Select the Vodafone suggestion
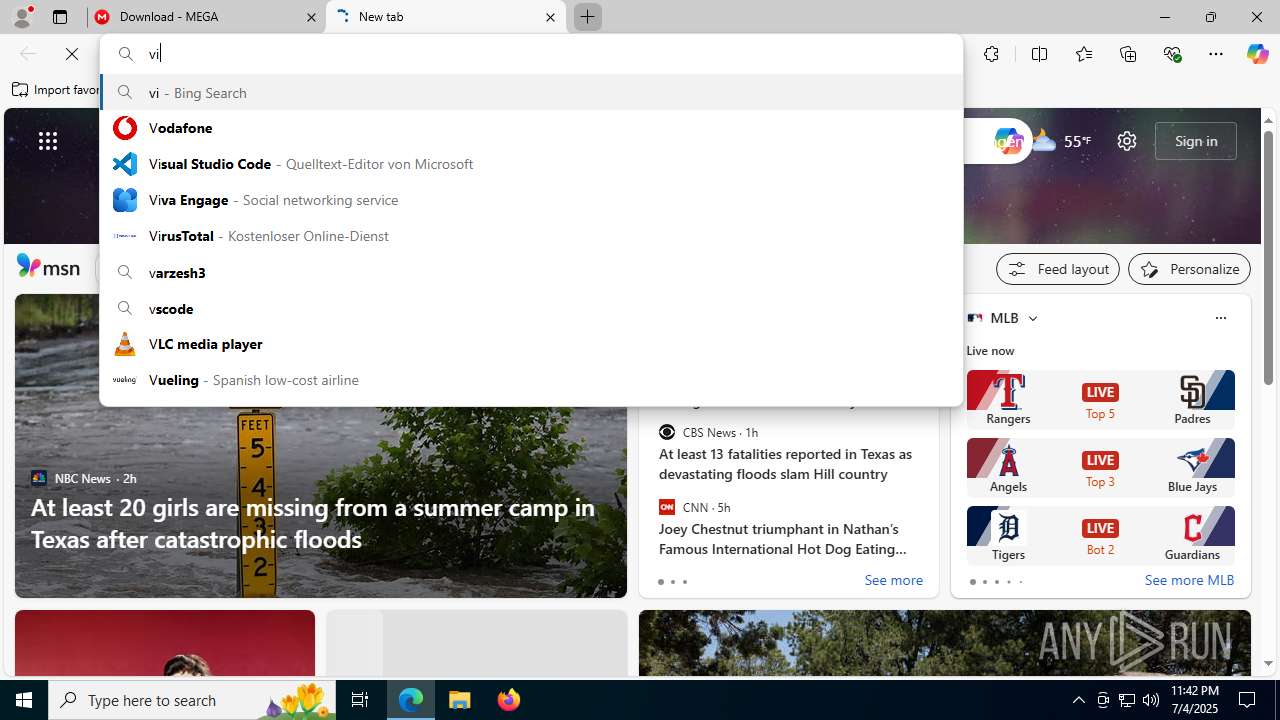Screen dimensions: 1280x720 click(x=531, y=128)
